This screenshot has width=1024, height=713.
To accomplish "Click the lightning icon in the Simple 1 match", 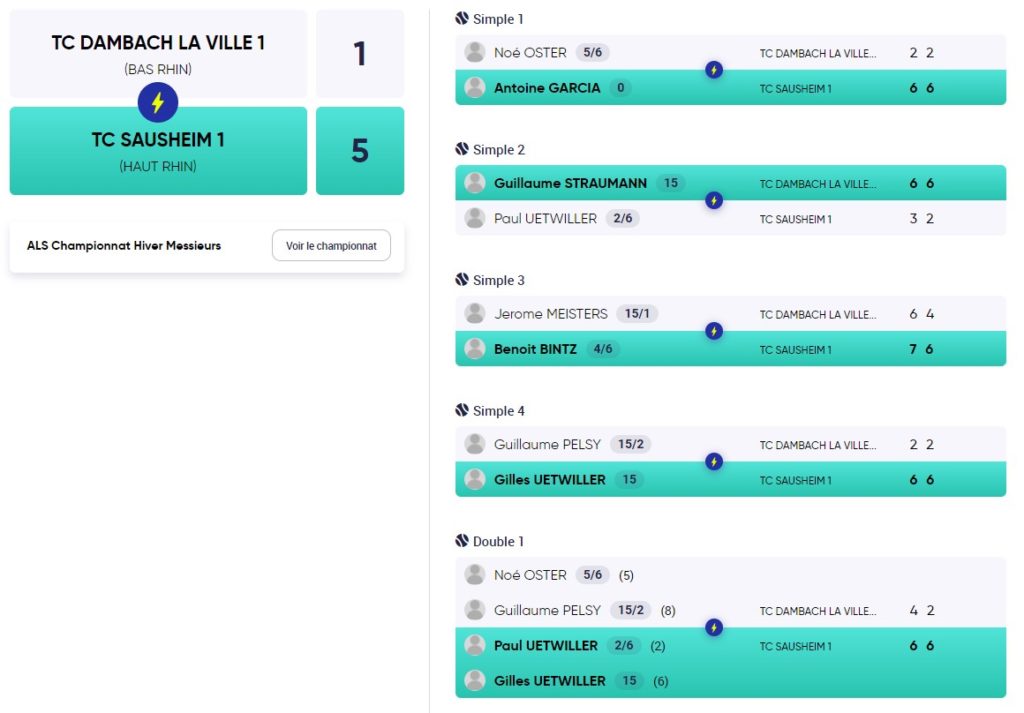I will tap(714, 70).
